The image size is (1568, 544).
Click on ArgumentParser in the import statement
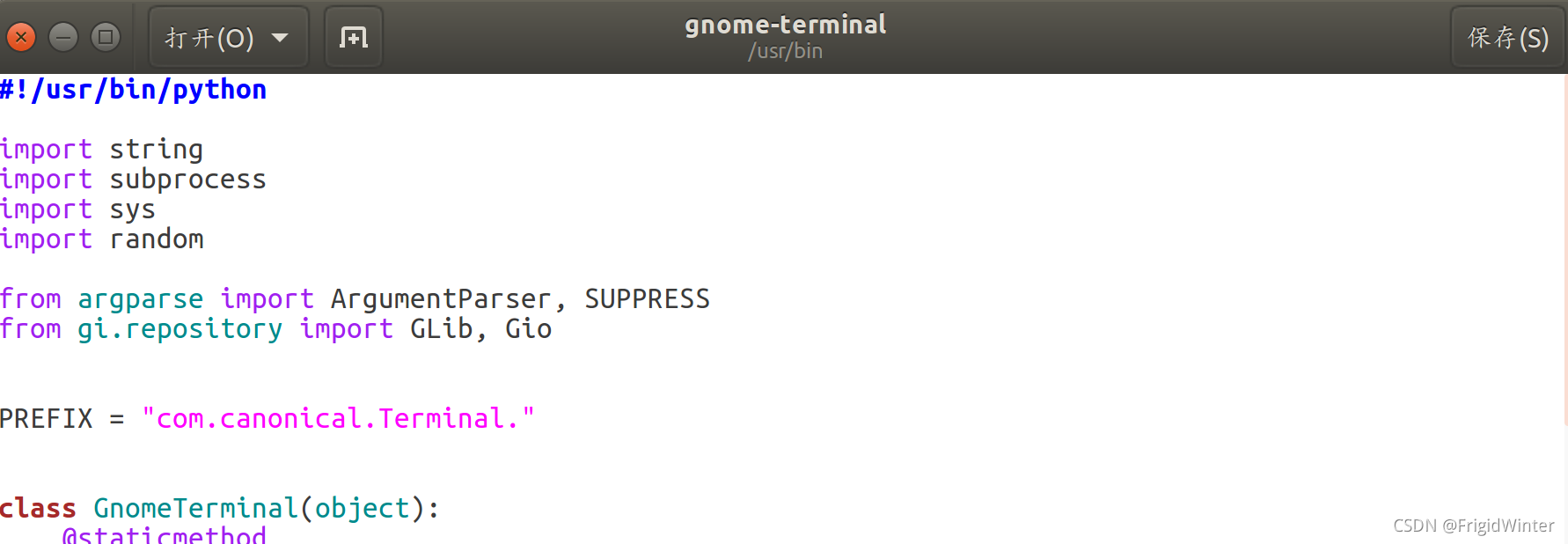(x=440, y=299)
